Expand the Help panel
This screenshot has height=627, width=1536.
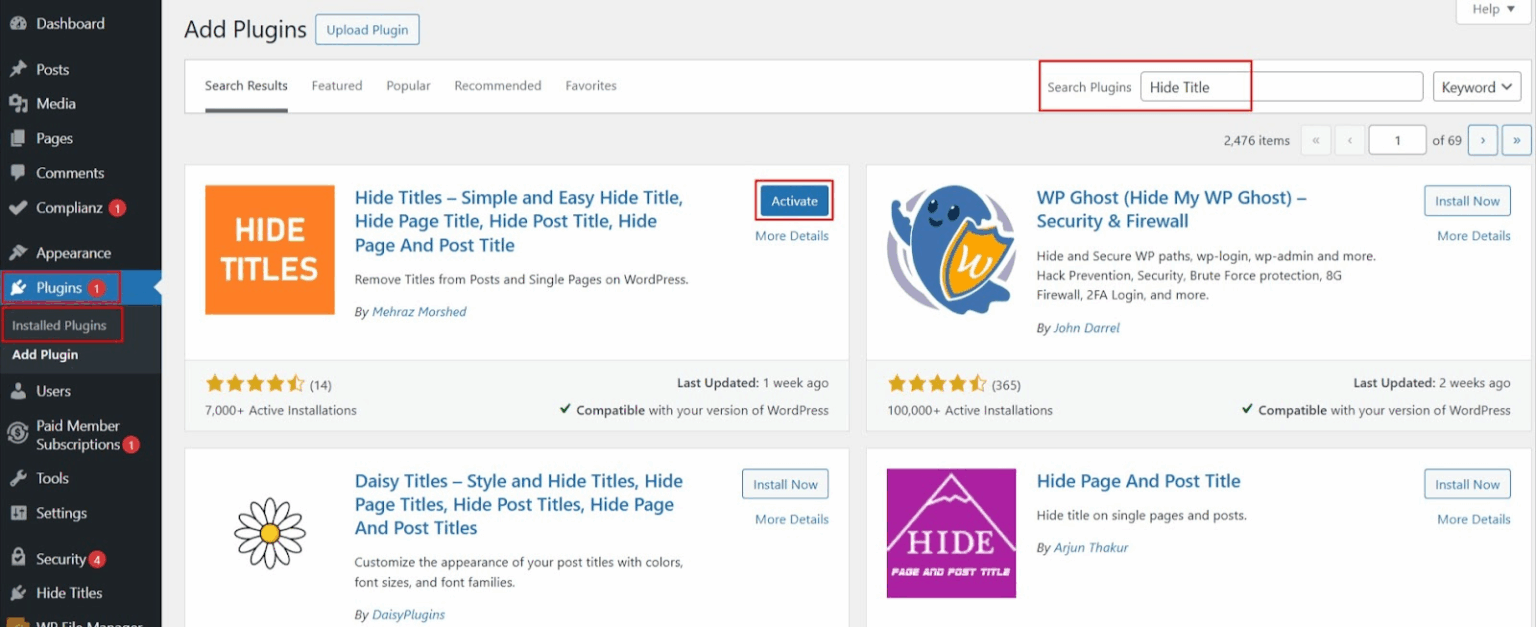click(1491, 9)
